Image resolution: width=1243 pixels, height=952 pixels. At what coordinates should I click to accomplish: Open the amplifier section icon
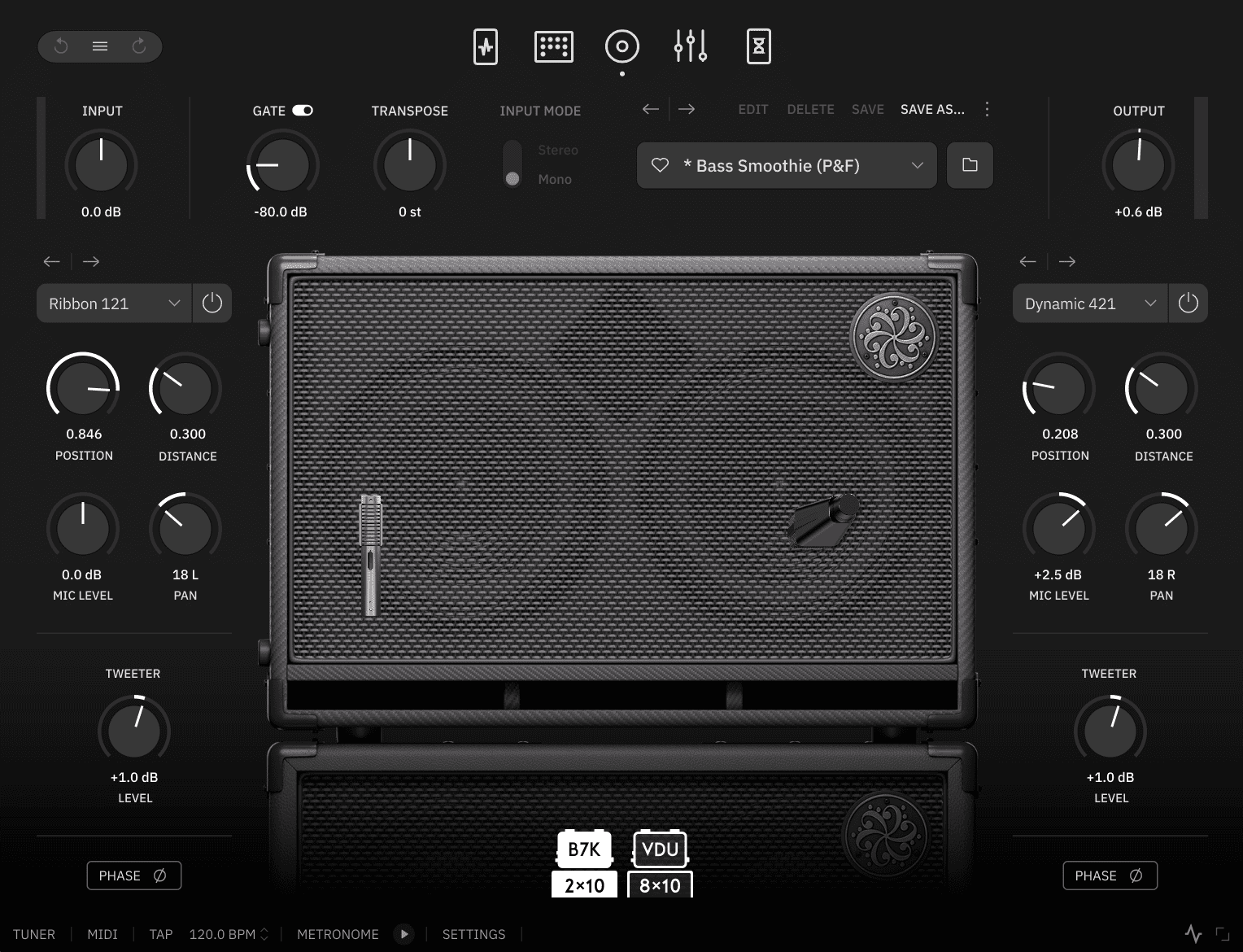coord(554,46)
